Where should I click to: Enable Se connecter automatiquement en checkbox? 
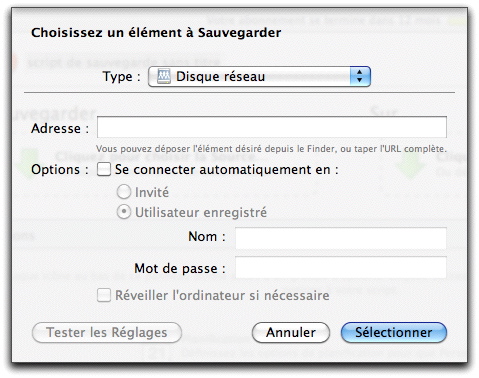(104, 169)
